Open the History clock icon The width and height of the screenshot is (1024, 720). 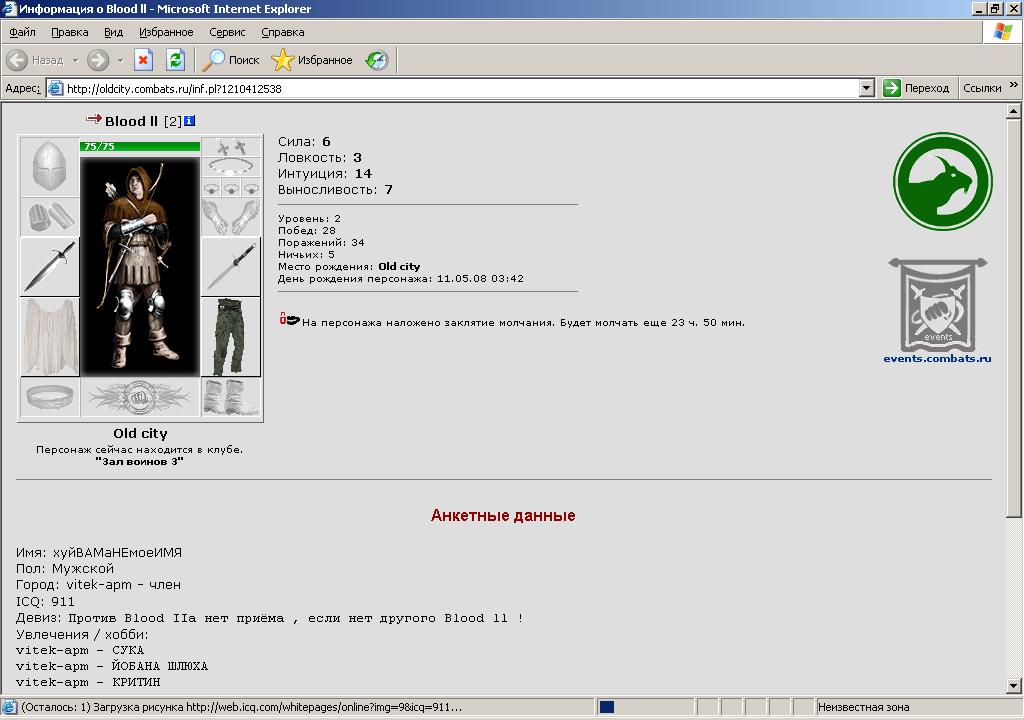point(377,60)
